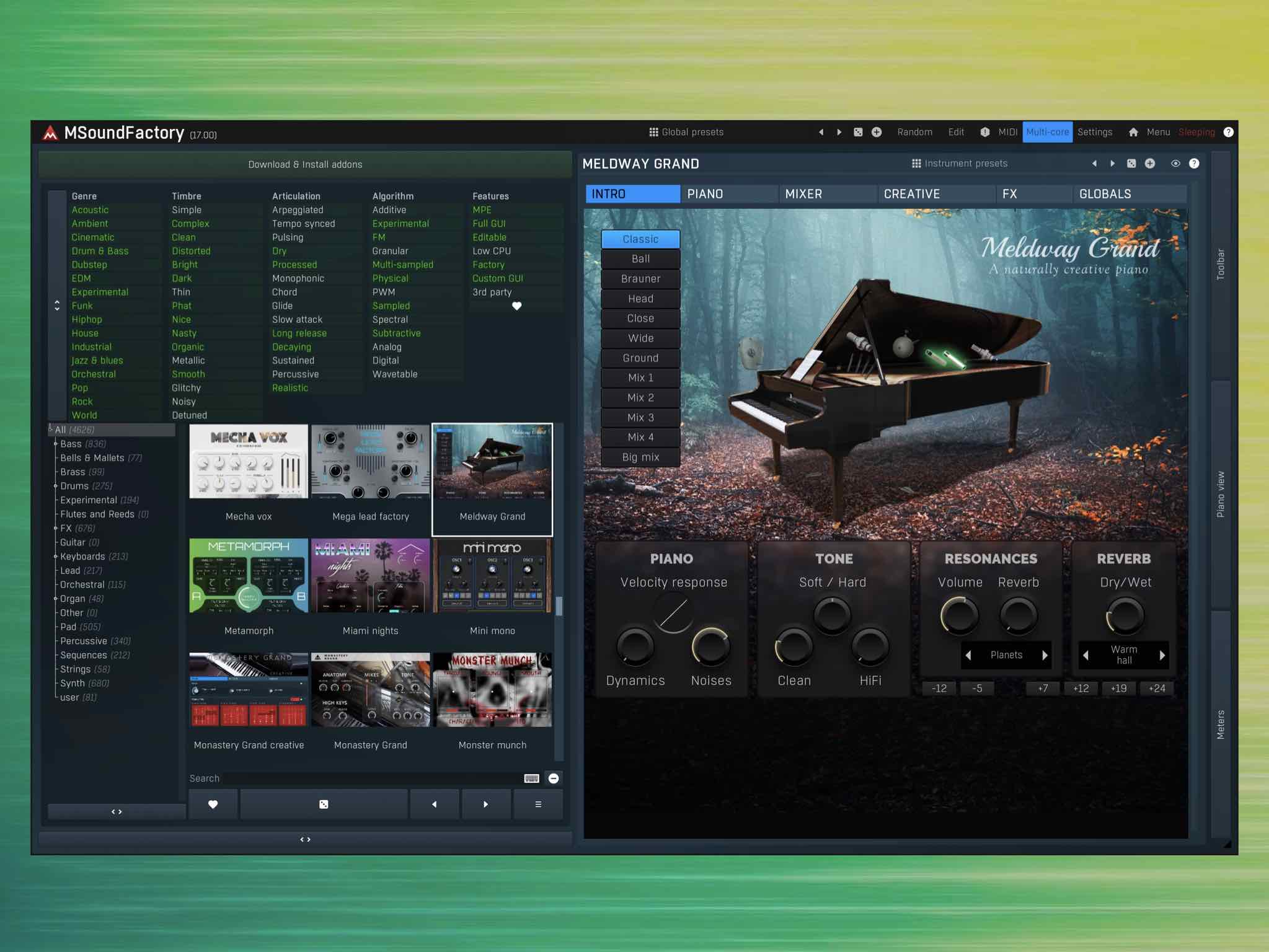
Task: Open the Meldway Grand help icon
Action: pos(1194,164)
